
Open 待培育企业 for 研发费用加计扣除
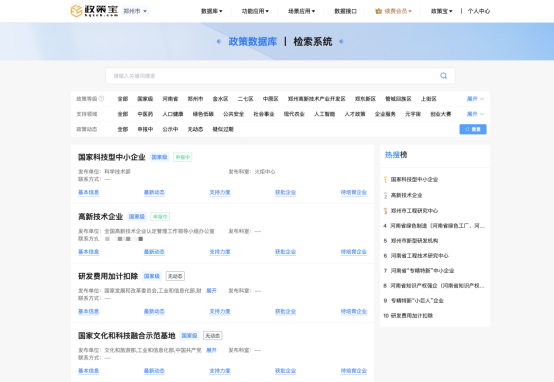(354, 311)
